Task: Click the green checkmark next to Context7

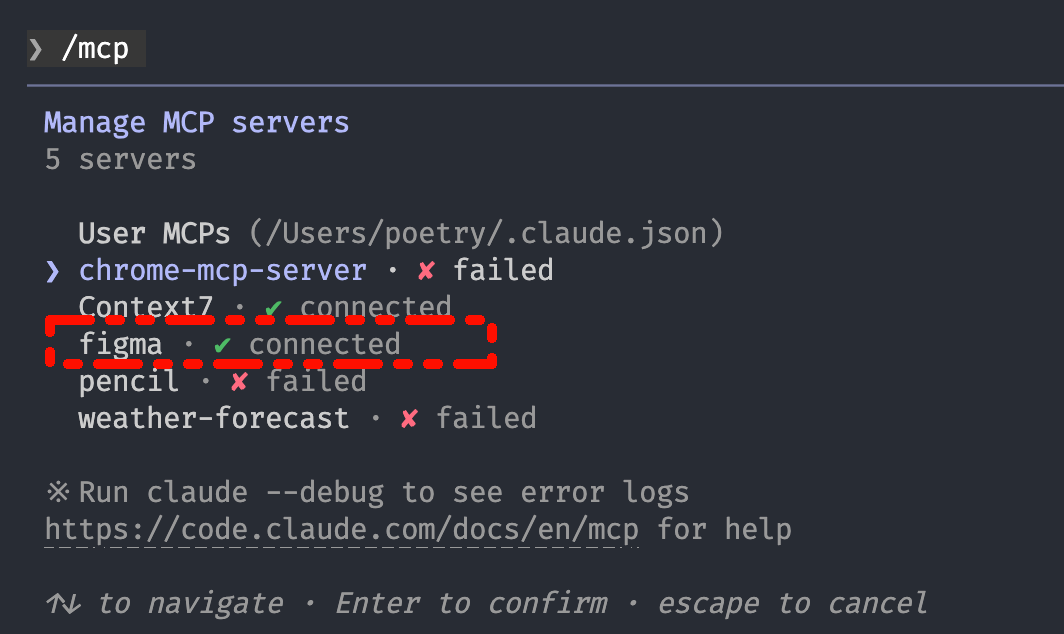Action: pyautogui.click(x=272, y=307)
